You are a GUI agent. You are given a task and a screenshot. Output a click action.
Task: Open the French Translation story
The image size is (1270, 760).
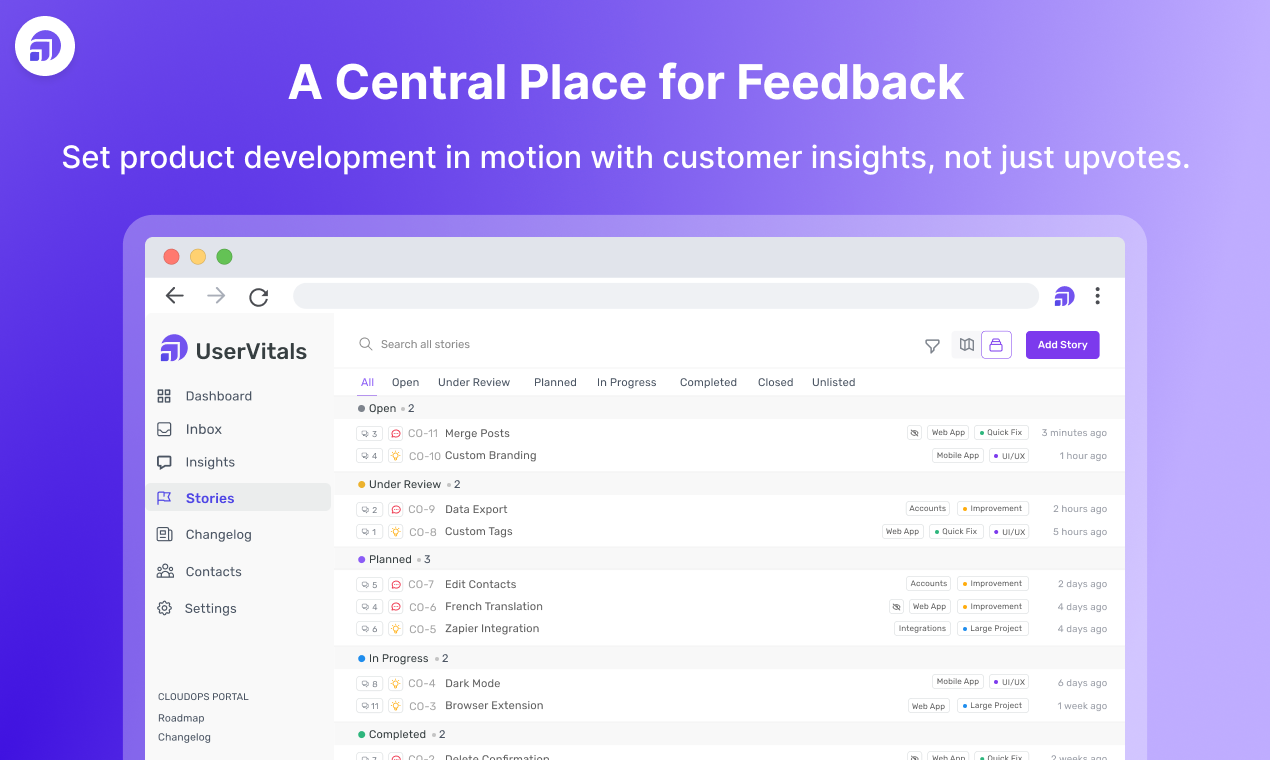pos(494,606)
